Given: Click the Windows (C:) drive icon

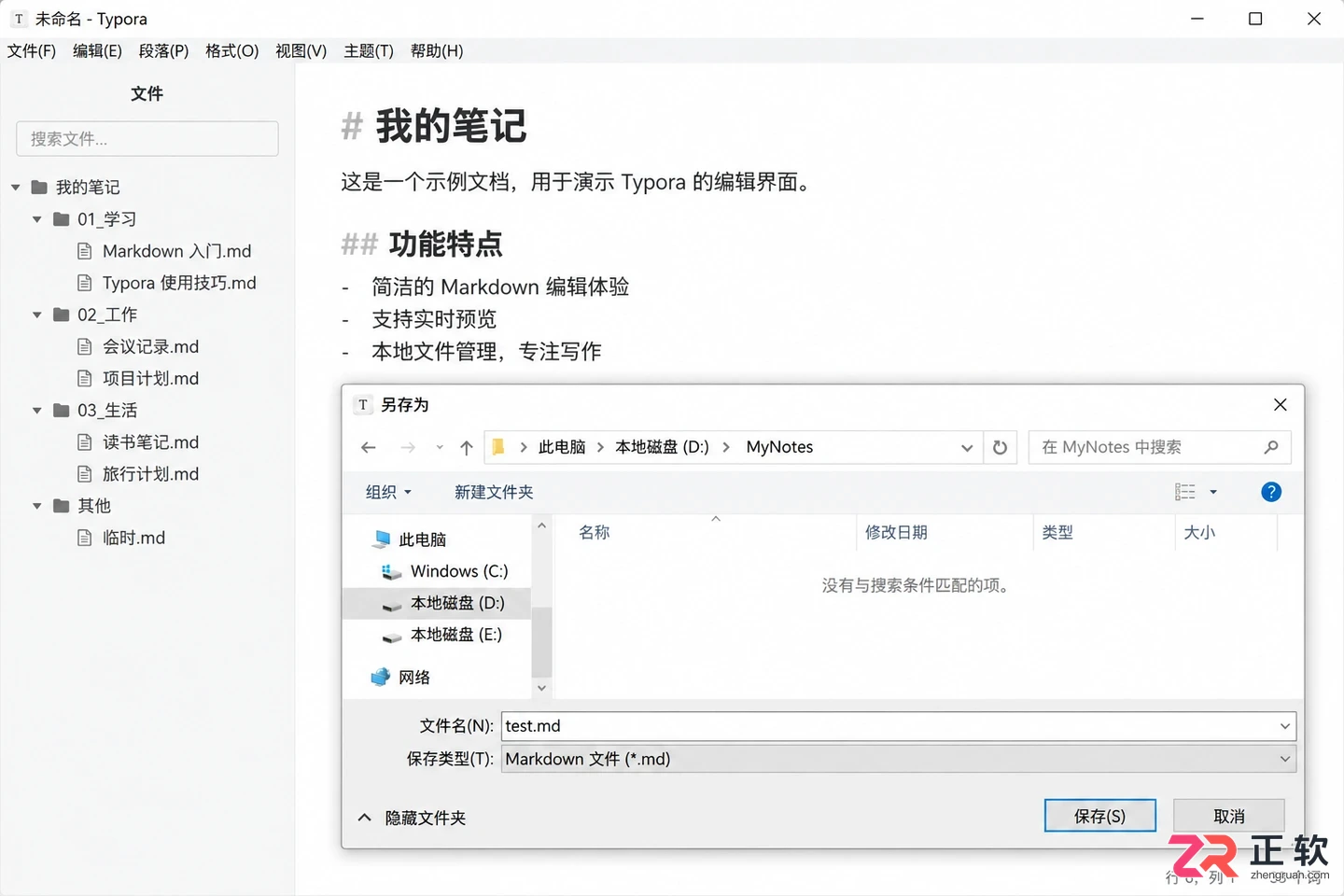Looking at the screenshot, I should pyautogui.click(x=392, y=571).
